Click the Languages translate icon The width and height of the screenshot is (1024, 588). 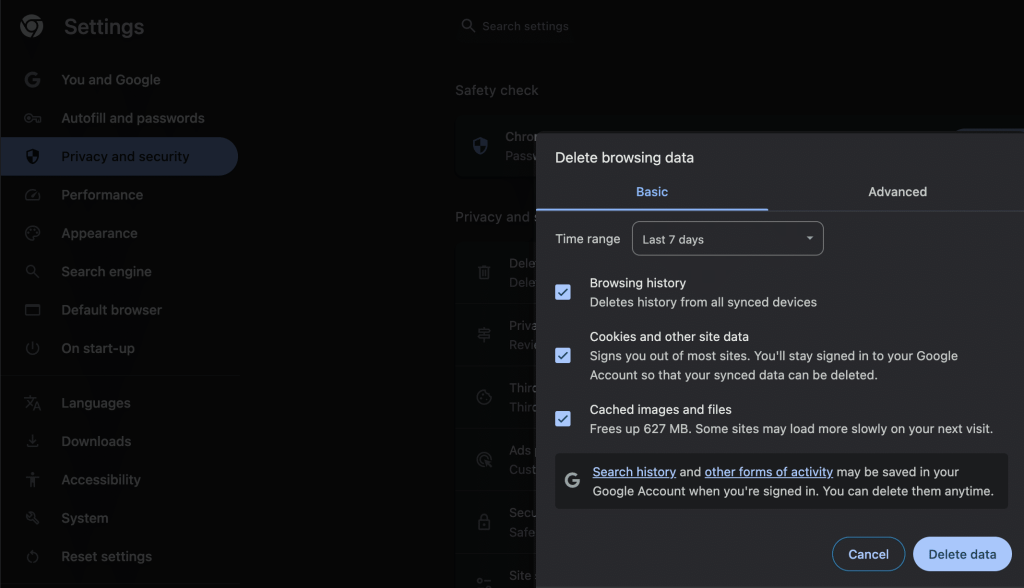[x=33, y=403]
